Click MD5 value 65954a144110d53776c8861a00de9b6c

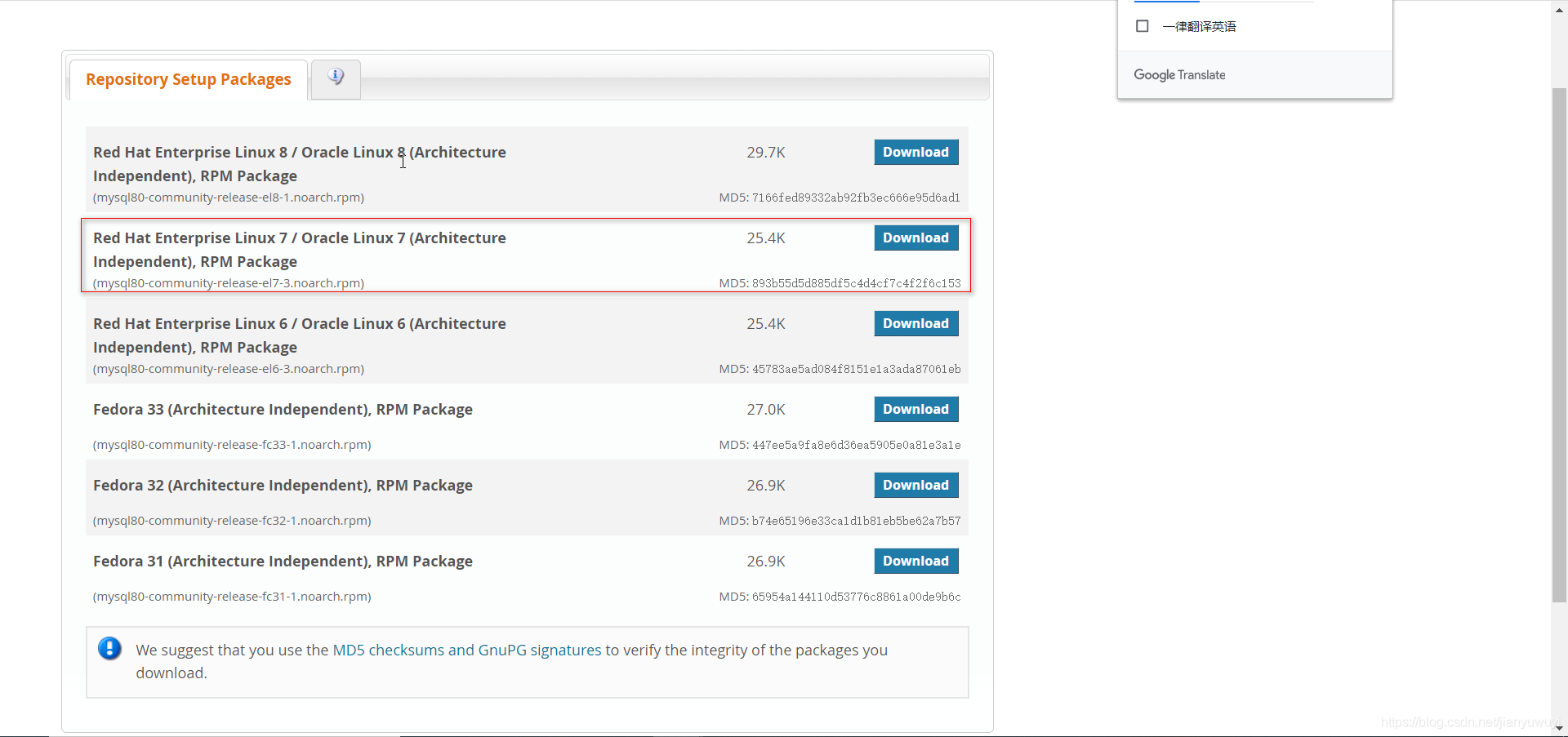(856, 597)
